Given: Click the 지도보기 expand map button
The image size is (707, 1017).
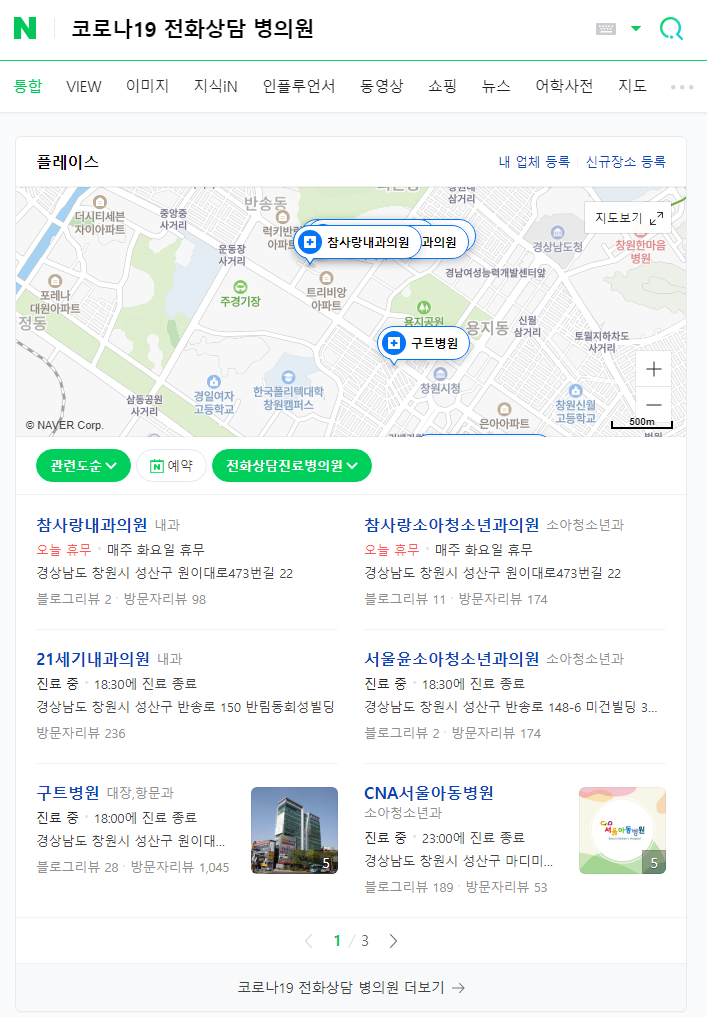Looking at the screenshot, I should (629, 218).
